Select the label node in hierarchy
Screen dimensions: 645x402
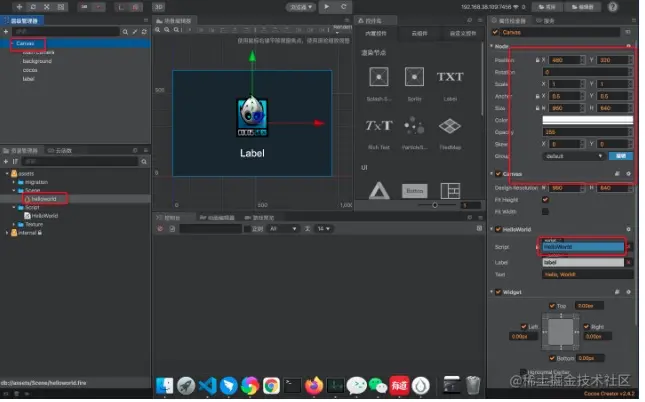tap(28, 79)
